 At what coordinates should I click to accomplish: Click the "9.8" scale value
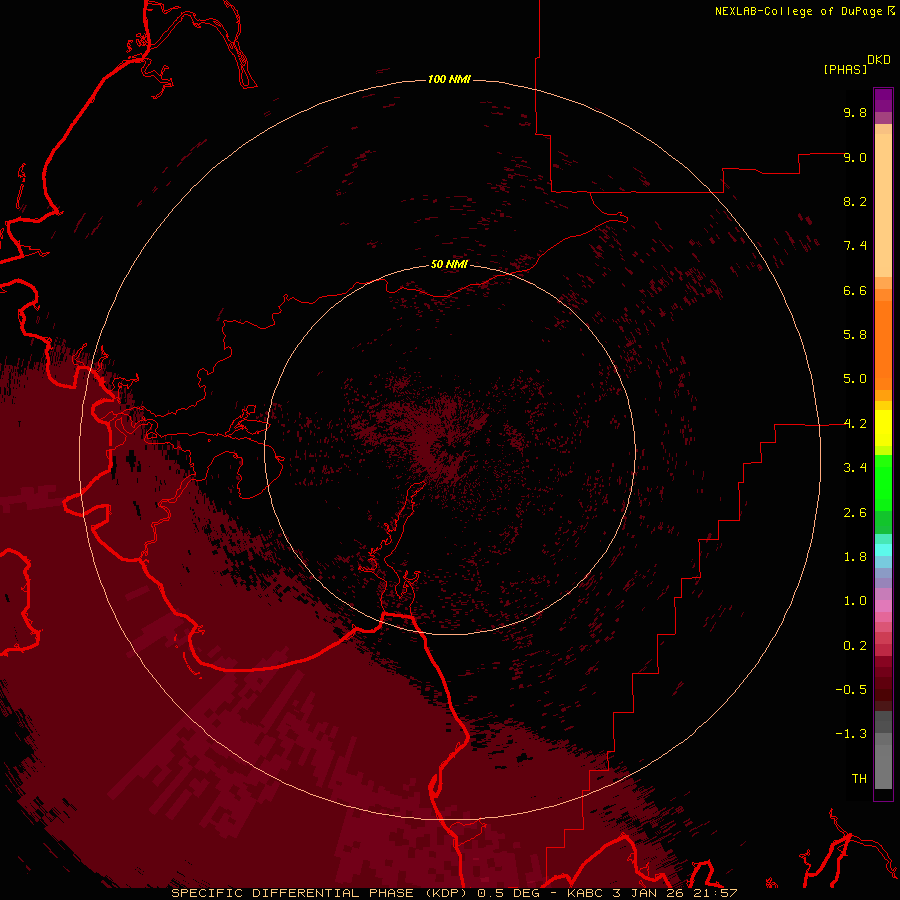855,112
